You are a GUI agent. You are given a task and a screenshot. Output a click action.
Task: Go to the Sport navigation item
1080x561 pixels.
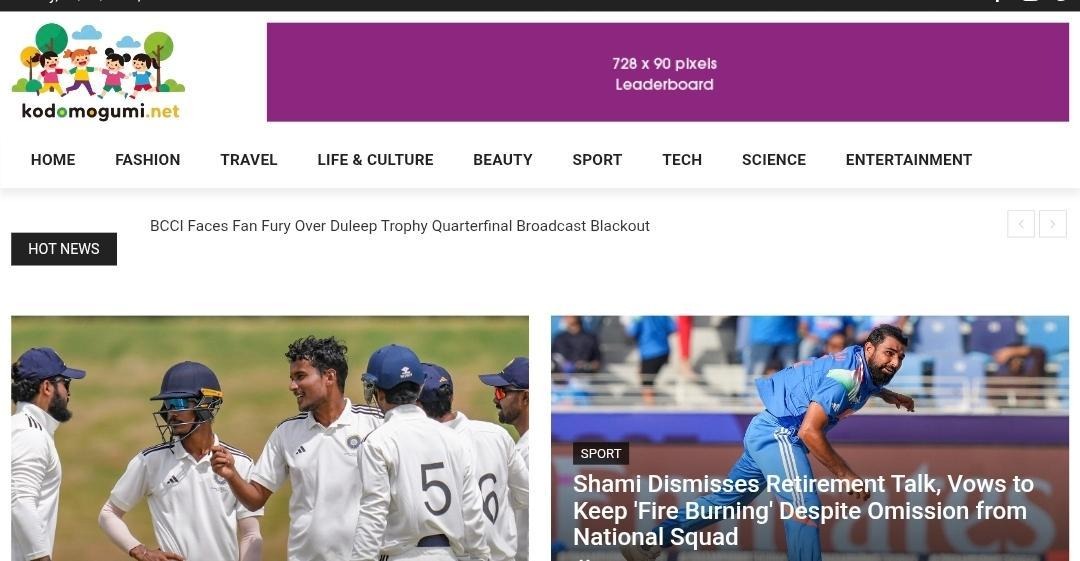point(597,160)
